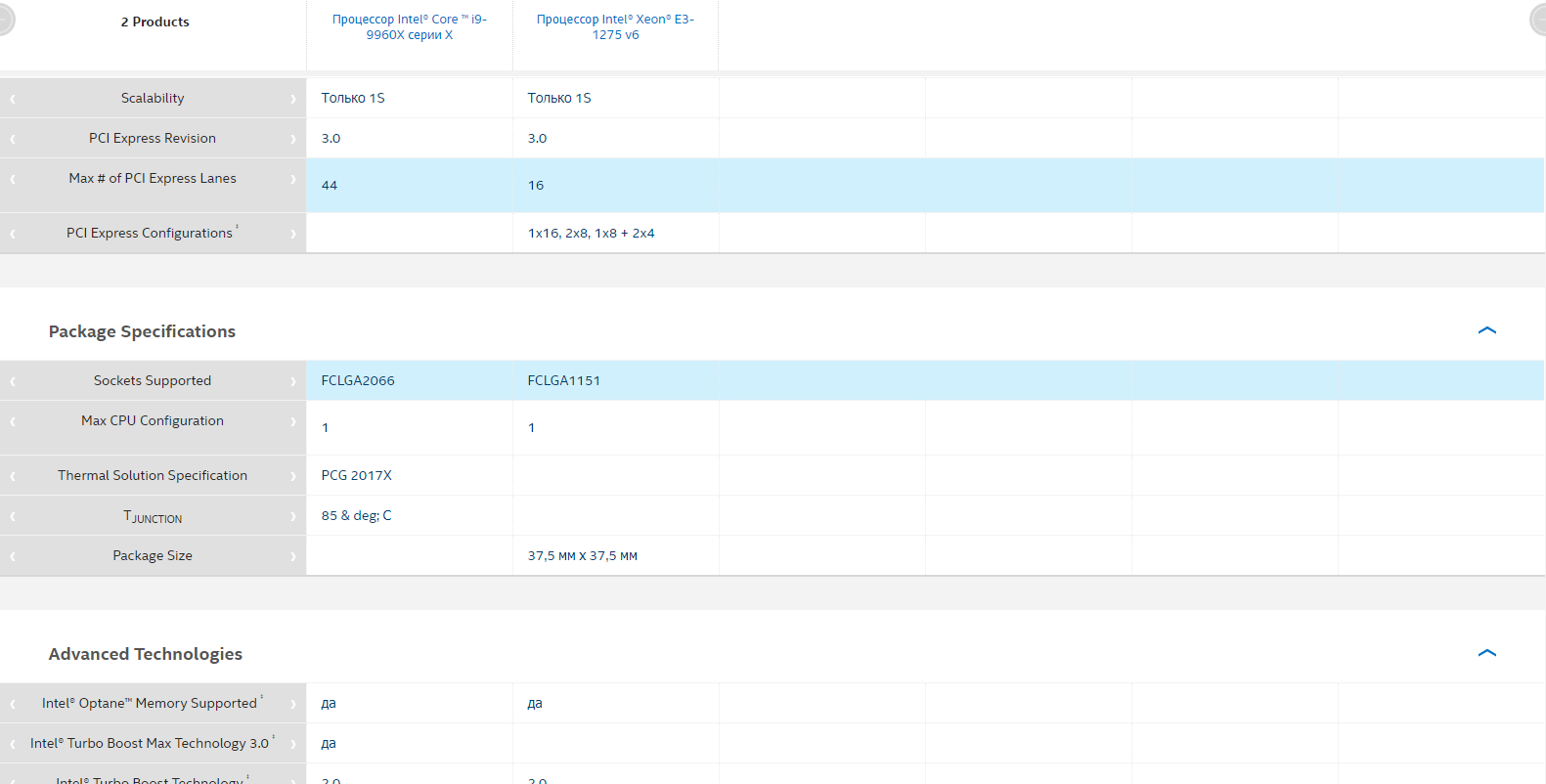Select the TJUNCTION row label
The image size is (1546, 784).
coord(153,516)
